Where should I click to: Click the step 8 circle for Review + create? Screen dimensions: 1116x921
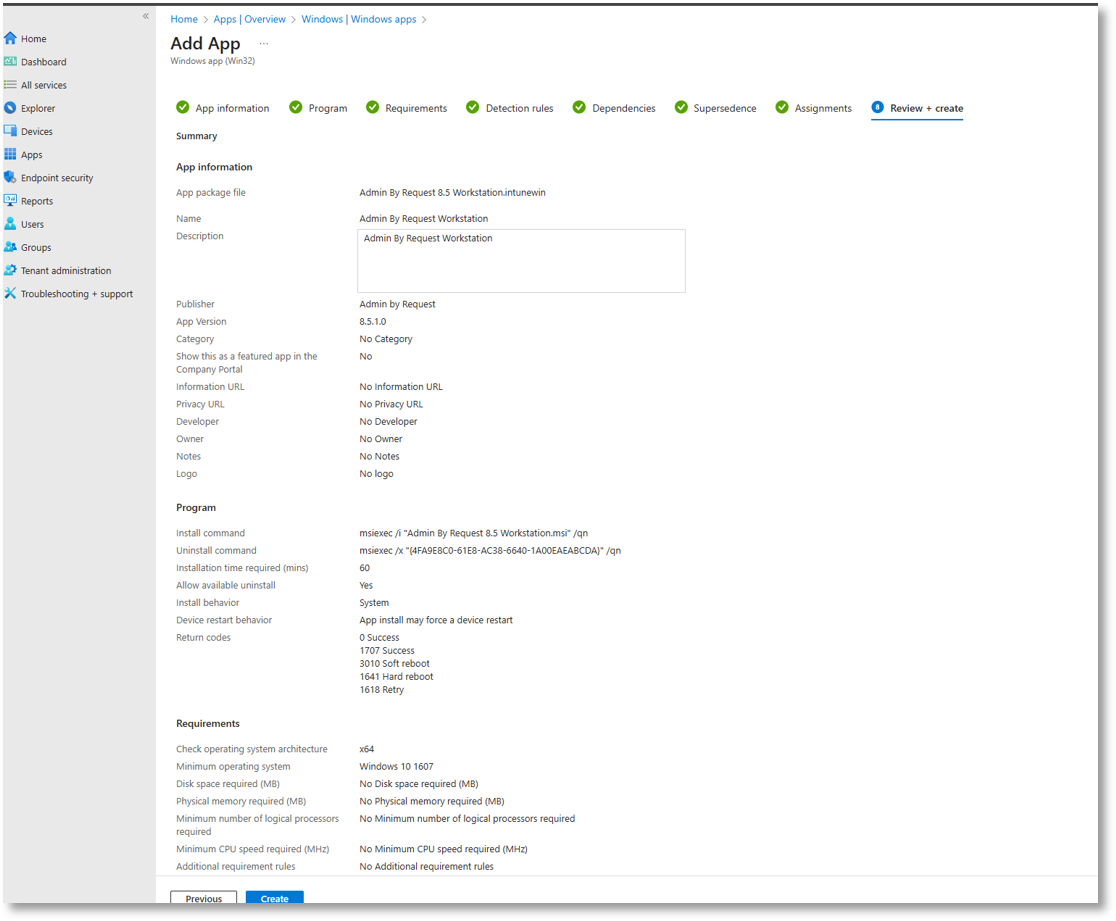(878, 107)
